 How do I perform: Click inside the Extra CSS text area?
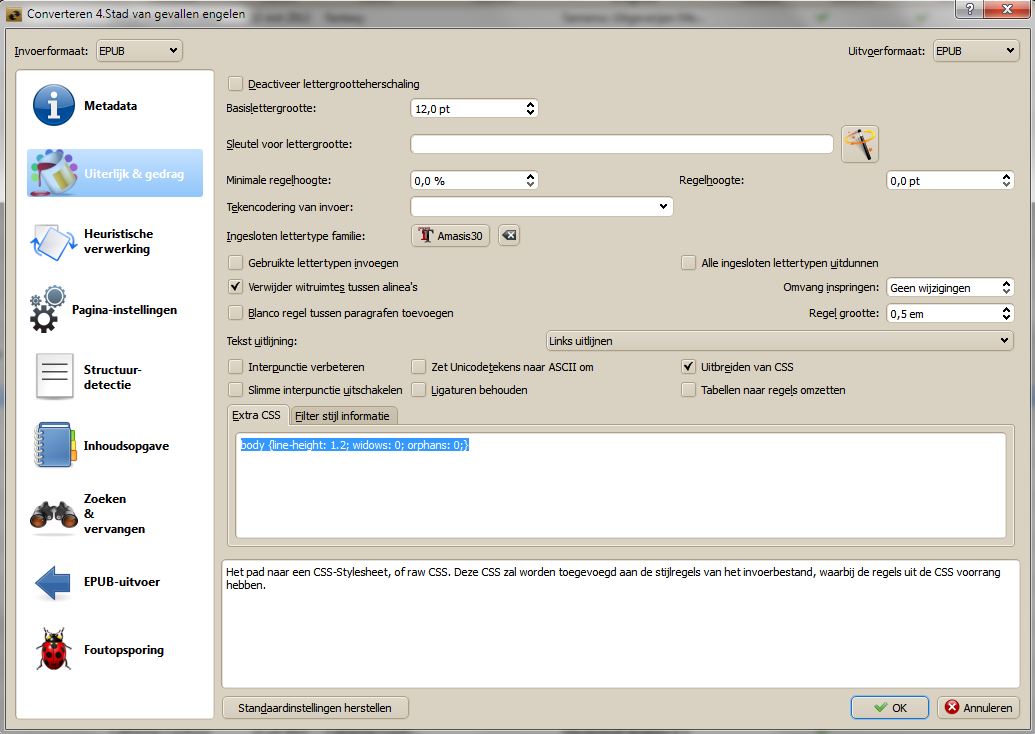(620, 485)
